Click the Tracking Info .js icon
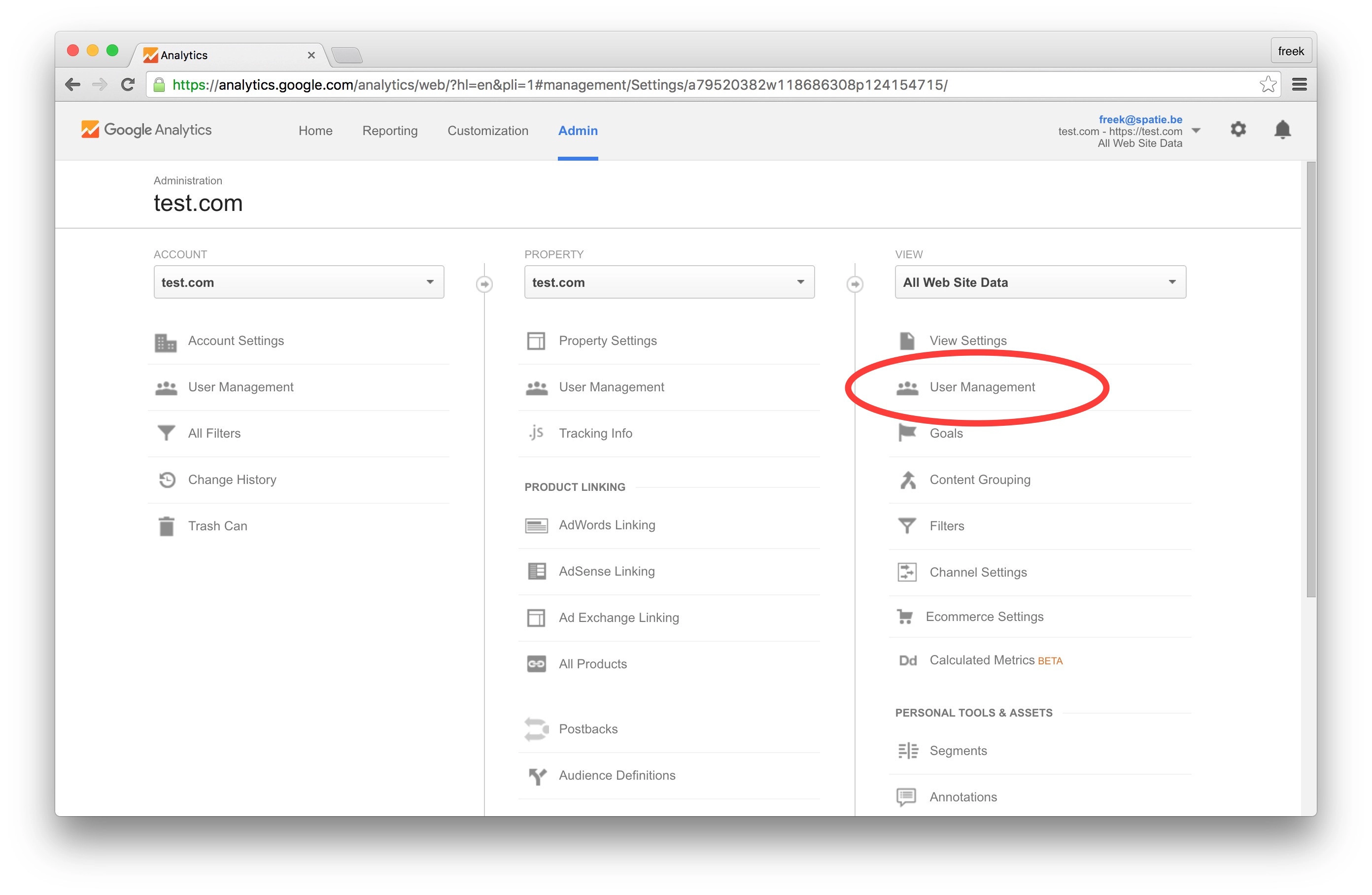 tap(536, 433)
